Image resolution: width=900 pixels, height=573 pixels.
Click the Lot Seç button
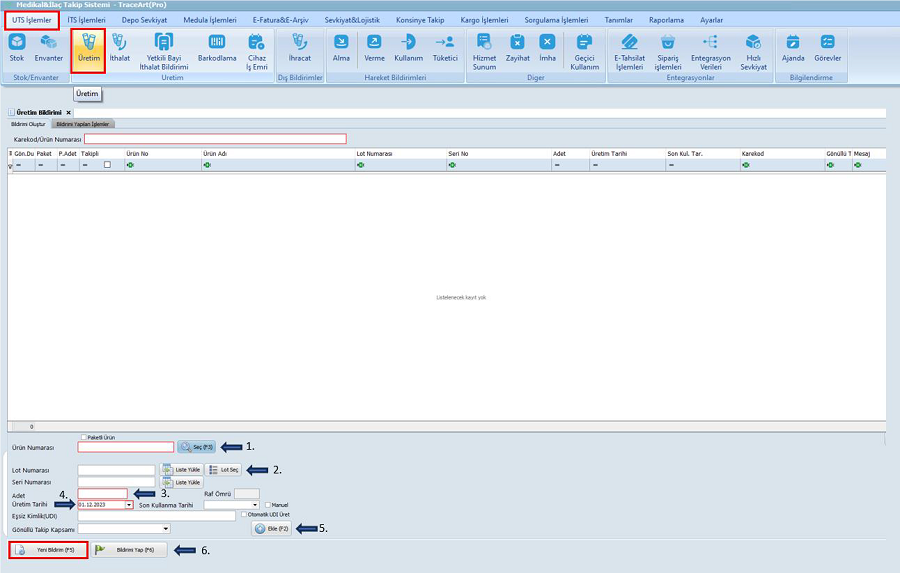tap(224, 469)
